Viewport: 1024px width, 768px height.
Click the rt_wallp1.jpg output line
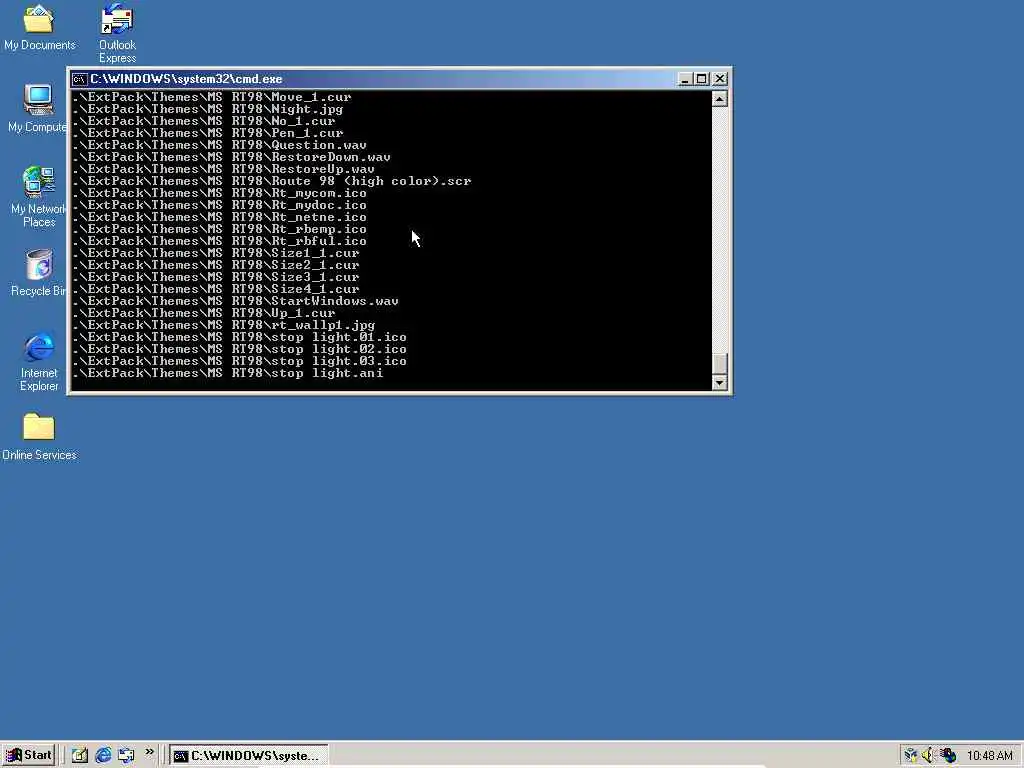click(x=224, y=325)
